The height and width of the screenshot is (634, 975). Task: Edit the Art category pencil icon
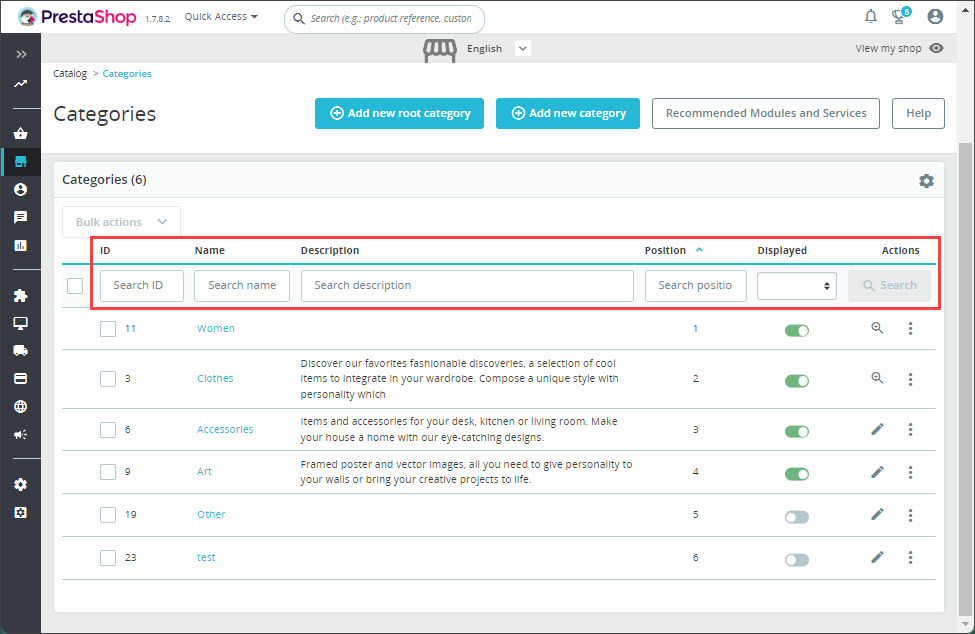point(877,472)
